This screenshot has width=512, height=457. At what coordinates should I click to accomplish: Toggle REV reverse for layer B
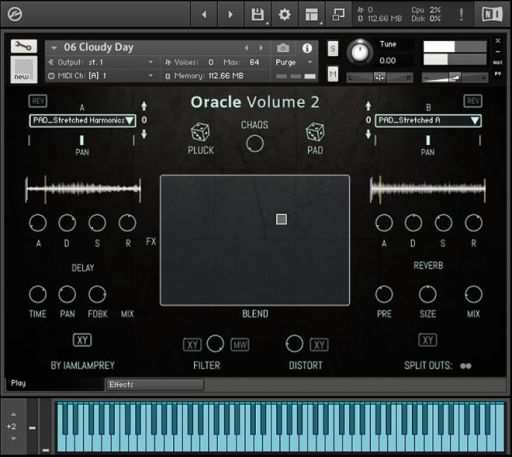pos(473,101)
